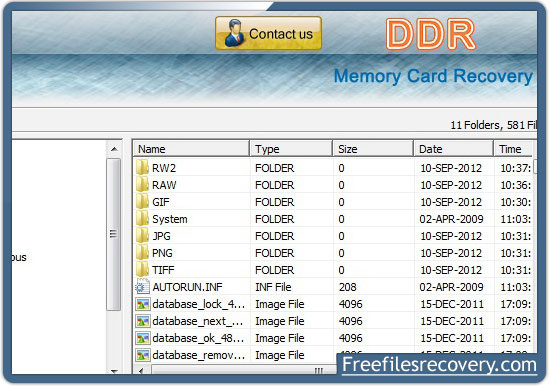Click the database_remov image file icon
The image size is (550, 386).
pos(143,355)
